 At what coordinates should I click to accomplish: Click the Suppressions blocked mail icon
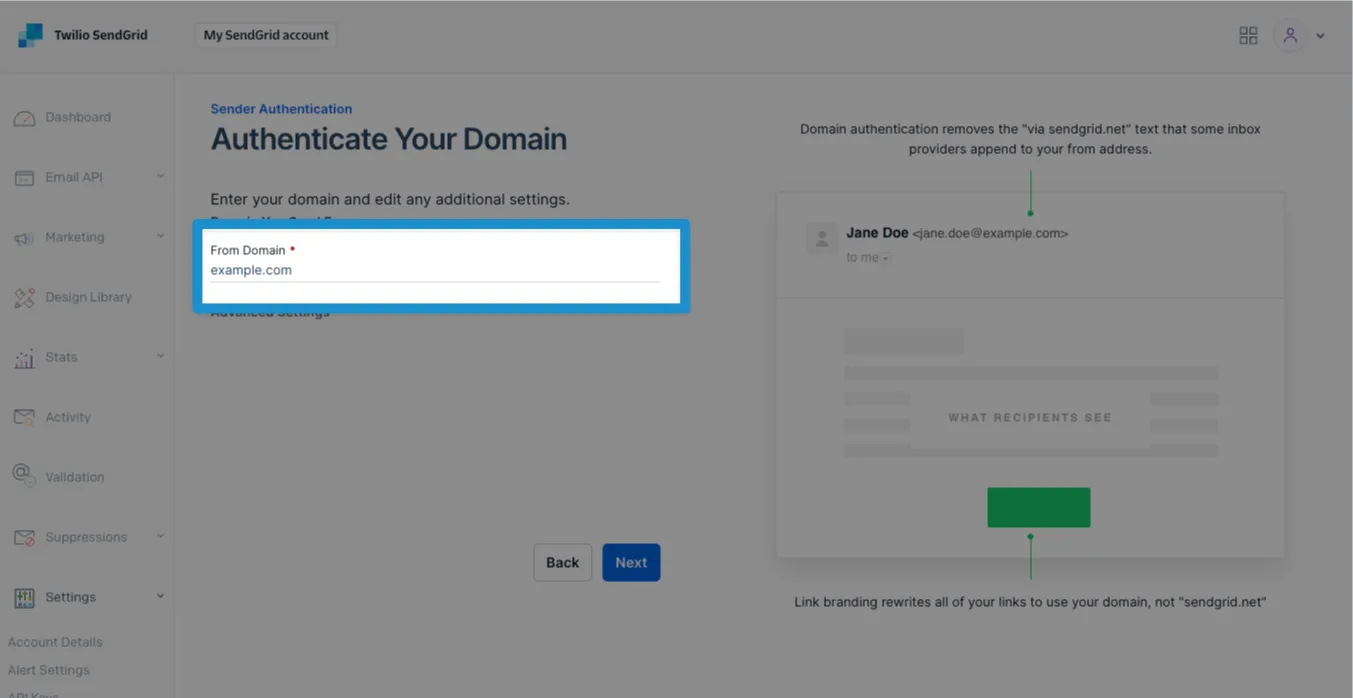(24, 538)
